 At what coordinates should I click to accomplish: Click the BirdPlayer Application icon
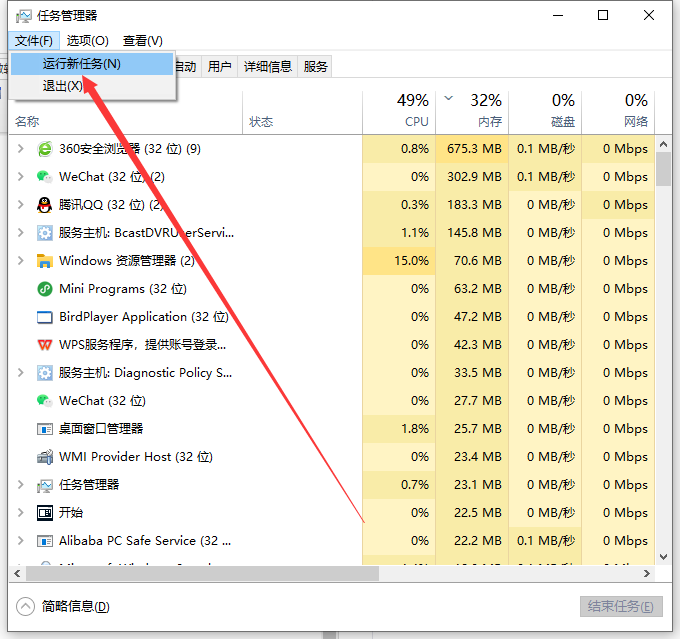pos(44,317)
